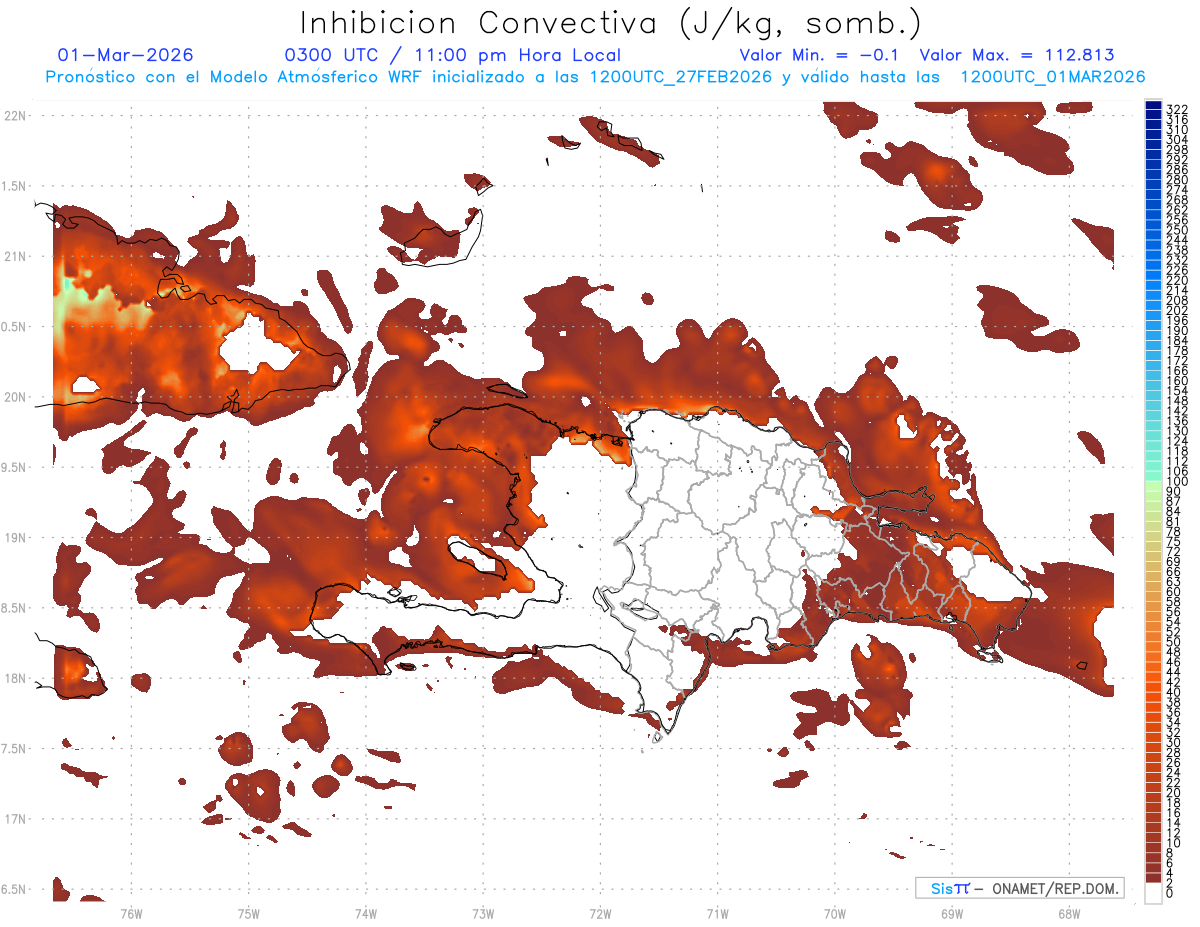Click the 69W longitude label

click(951, 913)
